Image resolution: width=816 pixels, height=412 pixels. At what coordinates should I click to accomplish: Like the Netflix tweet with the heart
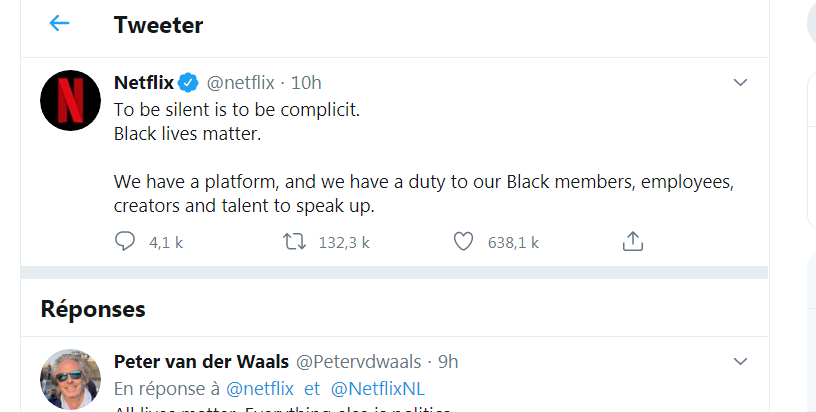[x=462, y=241]
